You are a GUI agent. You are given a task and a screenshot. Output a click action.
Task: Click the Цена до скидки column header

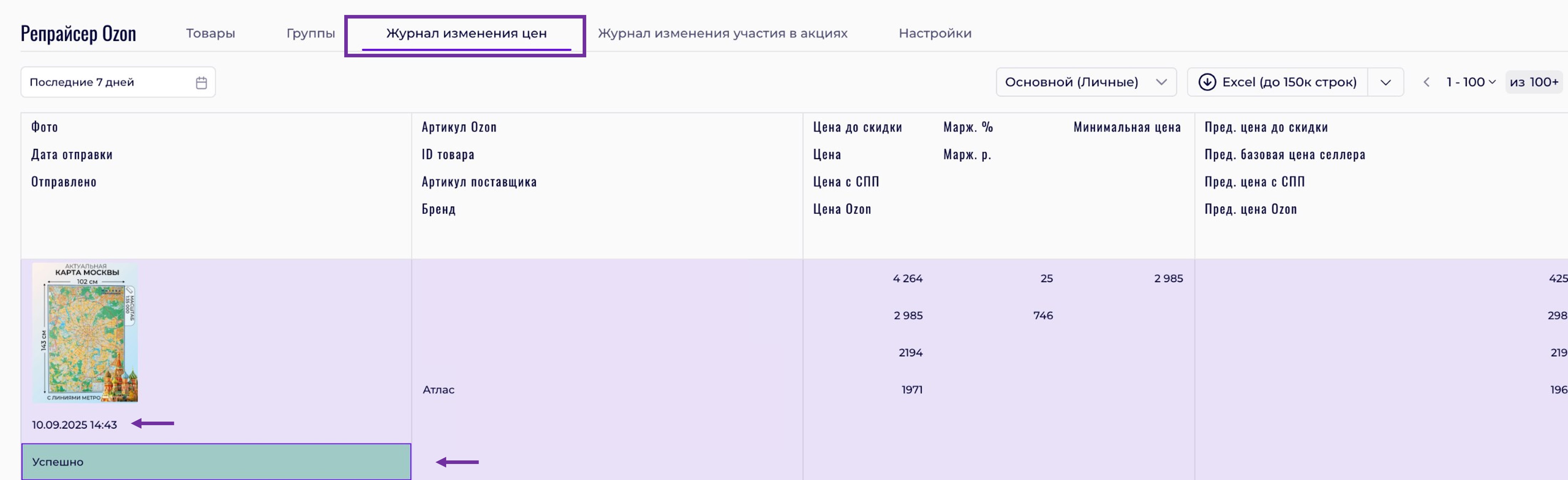(x=857, y=127)
